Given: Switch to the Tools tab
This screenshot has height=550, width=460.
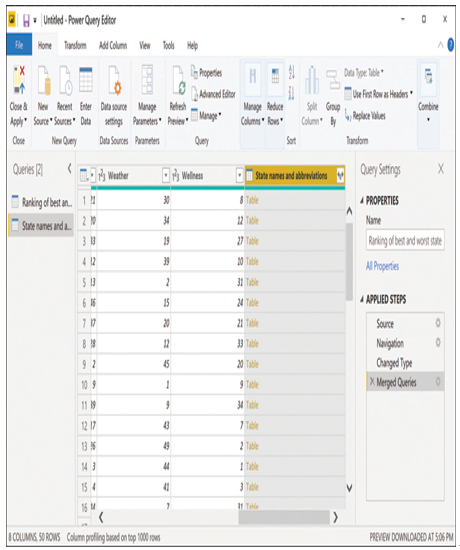Looking at the screenshot, I should [168, 46].
